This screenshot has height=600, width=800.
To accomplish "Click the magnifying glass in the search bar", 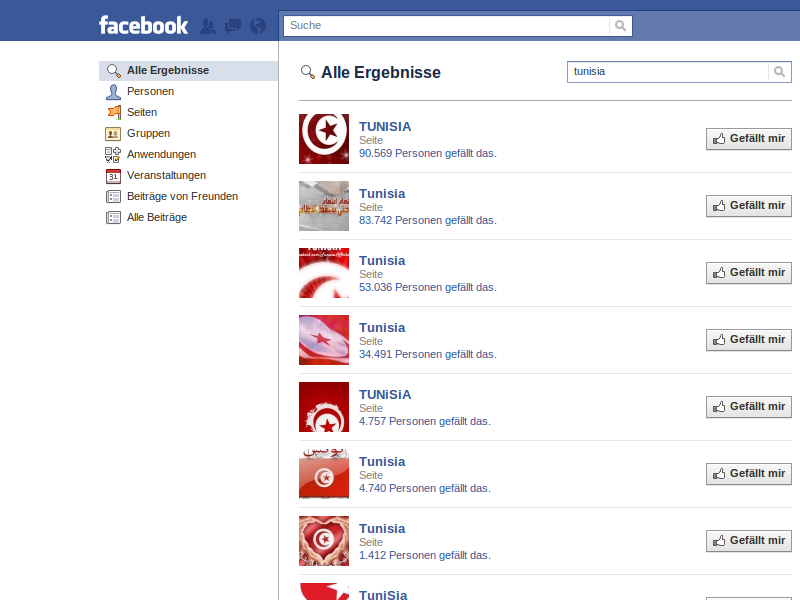I will tap(621, 25).
